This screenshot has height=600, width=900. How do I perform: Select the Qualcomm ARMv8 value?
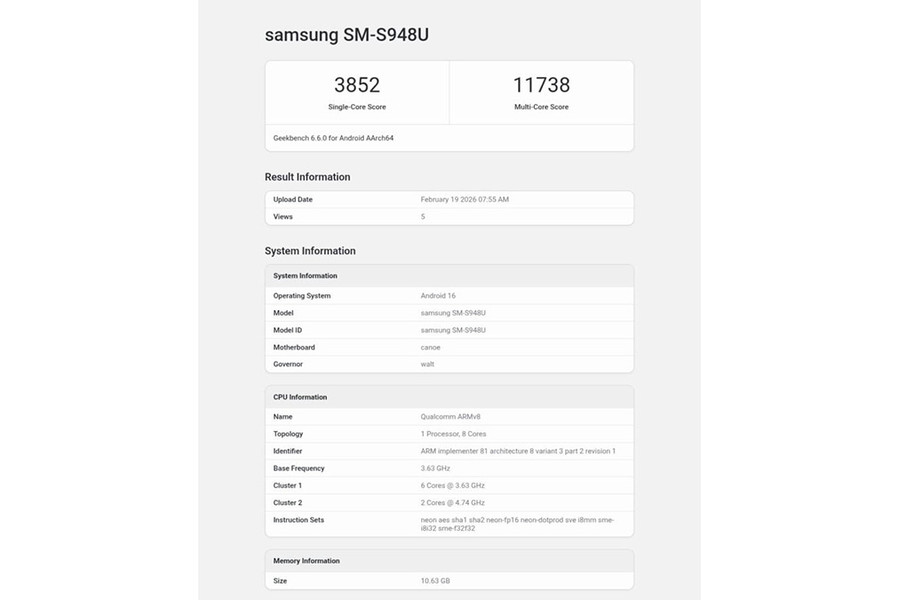(451, 417)
